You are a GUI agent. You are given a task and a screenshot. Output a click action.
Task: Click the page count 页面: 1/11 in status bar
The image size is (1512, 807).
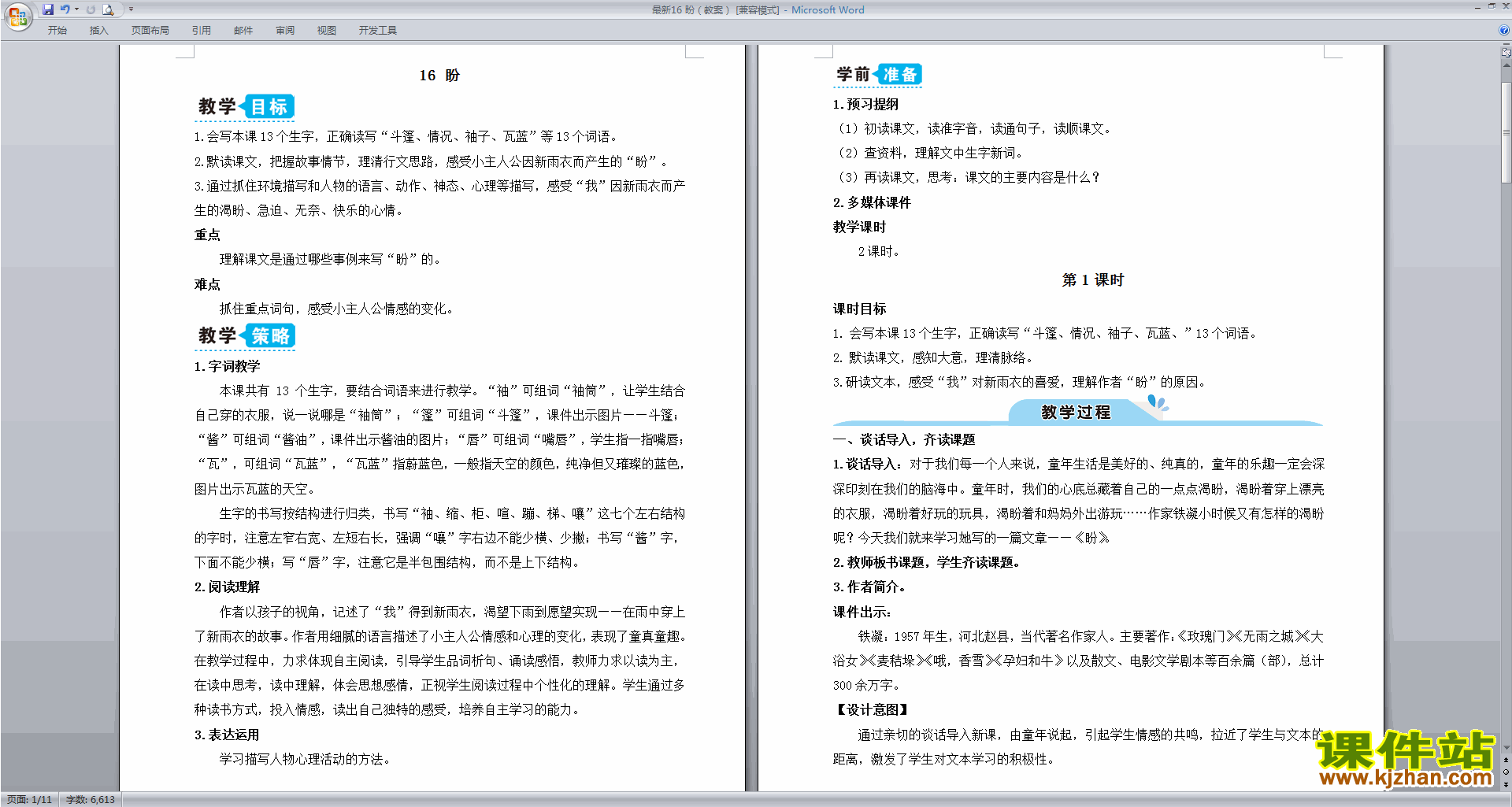[x=29, y=800]
